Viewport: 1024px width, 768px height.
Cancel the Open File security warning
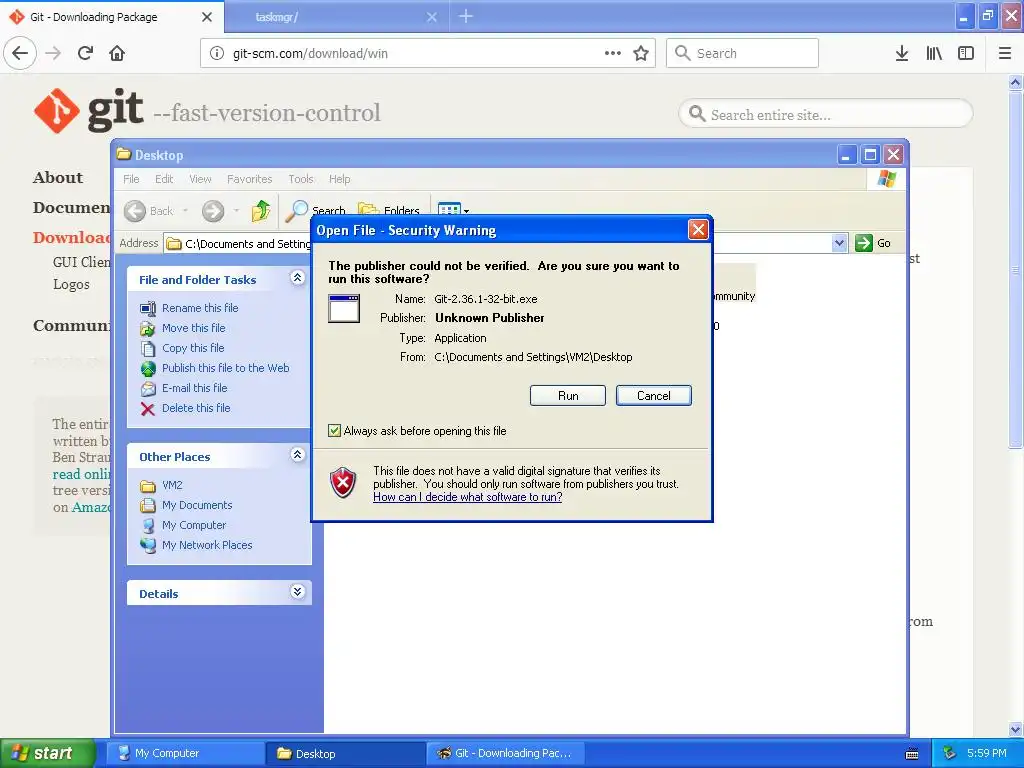(653, 396)
